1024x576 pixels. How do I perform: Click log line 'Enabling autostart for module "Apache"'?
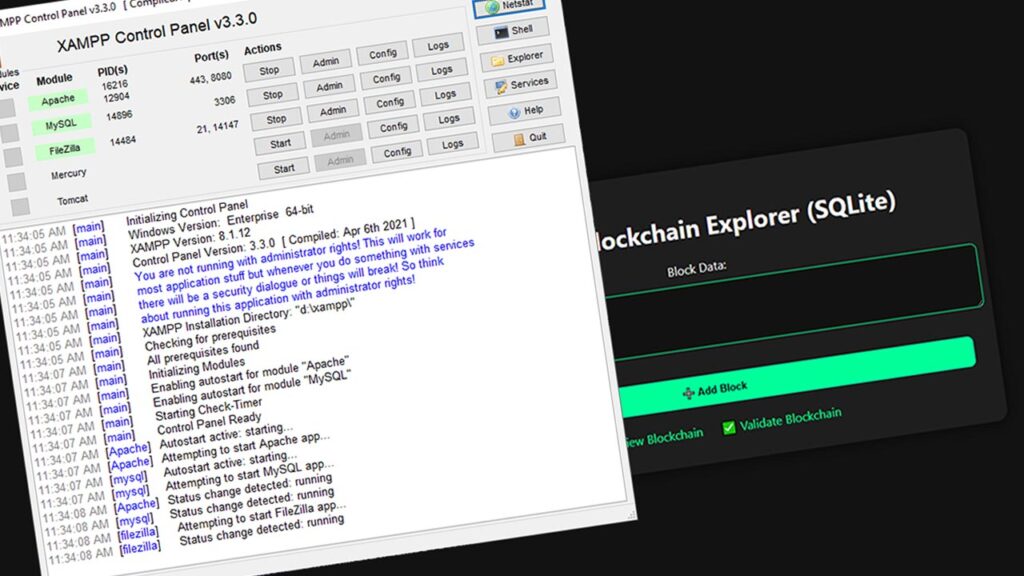click(249, 376)
